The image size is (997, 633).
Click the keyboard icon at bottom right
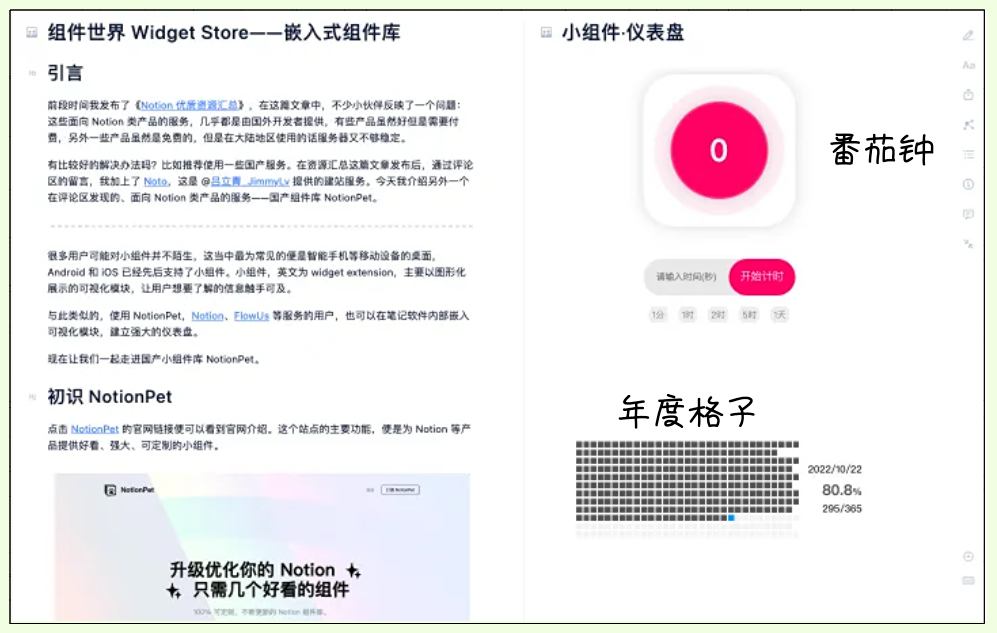(968, 580)
